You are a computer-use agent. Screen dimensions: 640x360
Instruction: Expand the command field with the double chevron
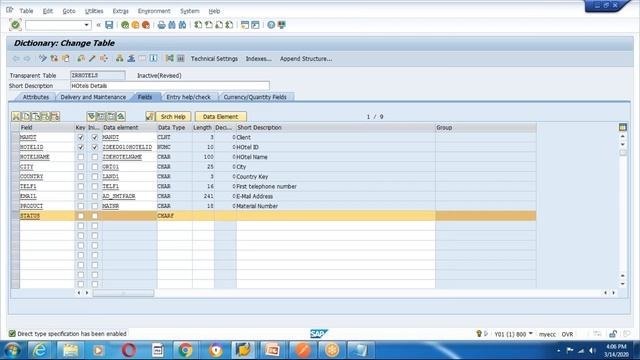(98, 25)
